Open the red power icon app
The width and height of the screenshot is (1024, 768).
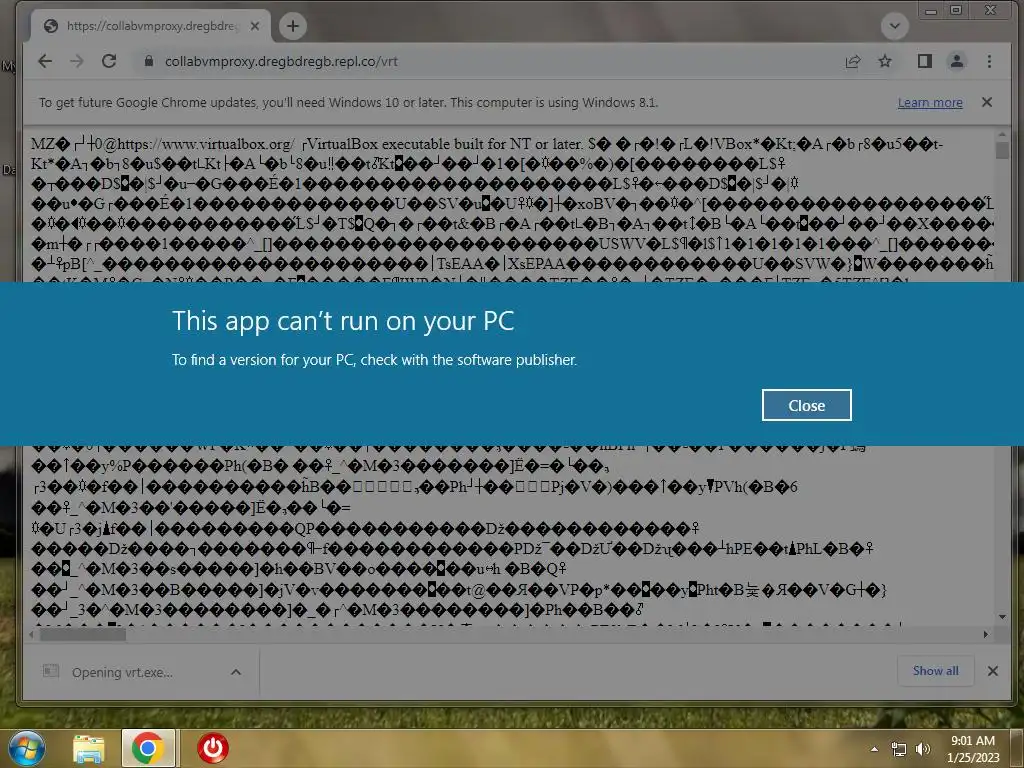(213, 748)
